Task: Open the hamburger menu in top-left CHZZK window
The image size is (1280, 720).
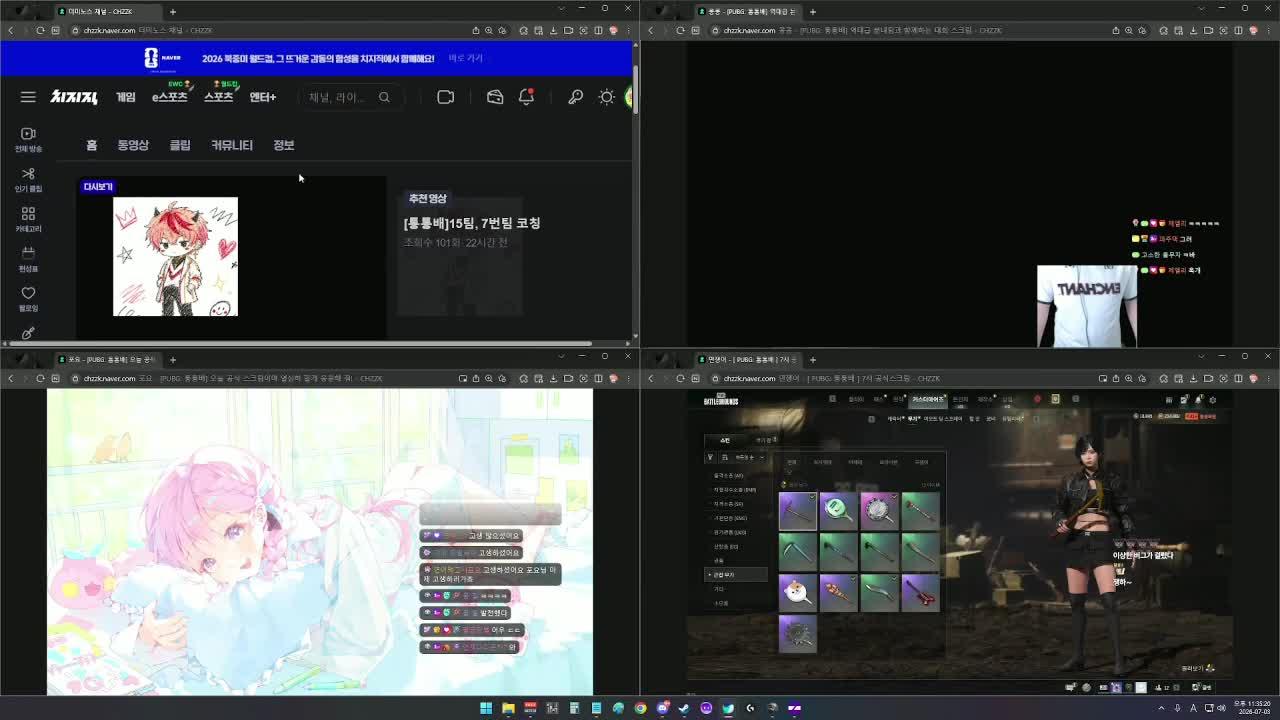Action: (x=28, y=97)
